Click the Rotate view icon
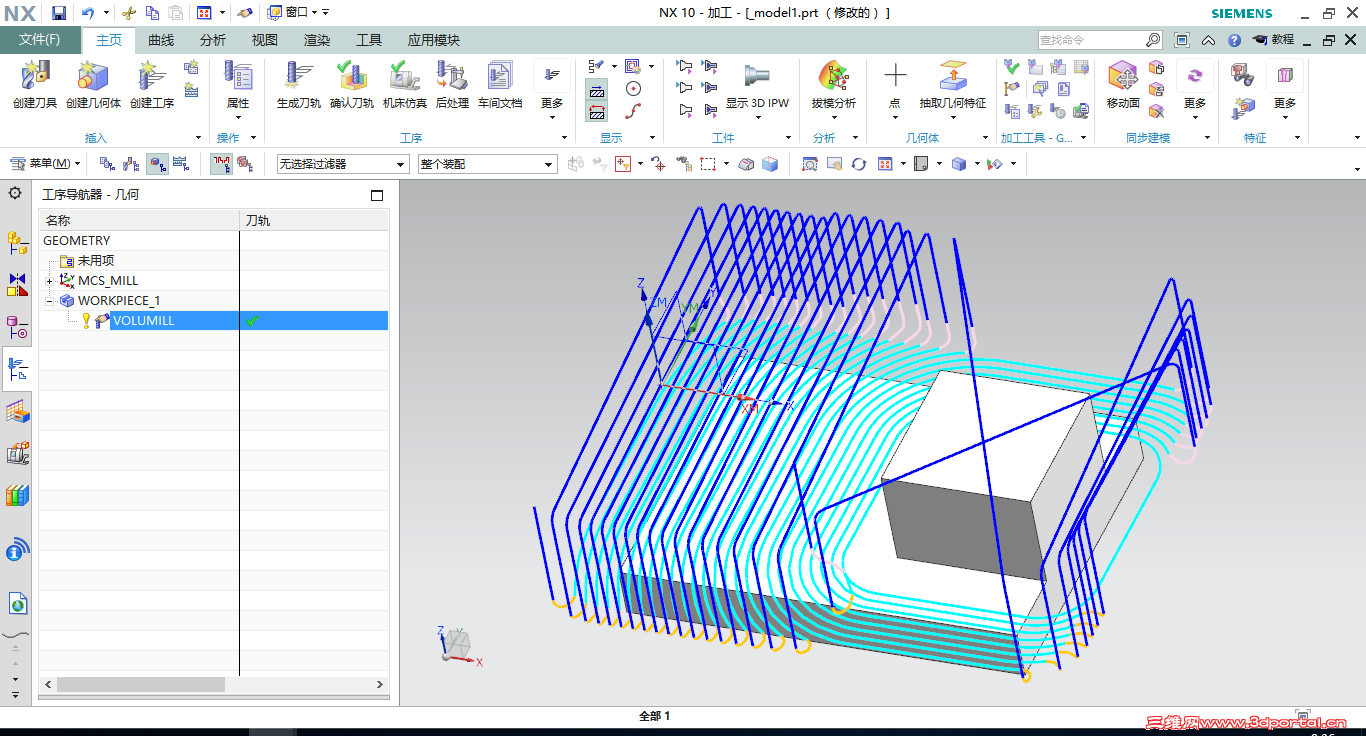 pos(858,164)
